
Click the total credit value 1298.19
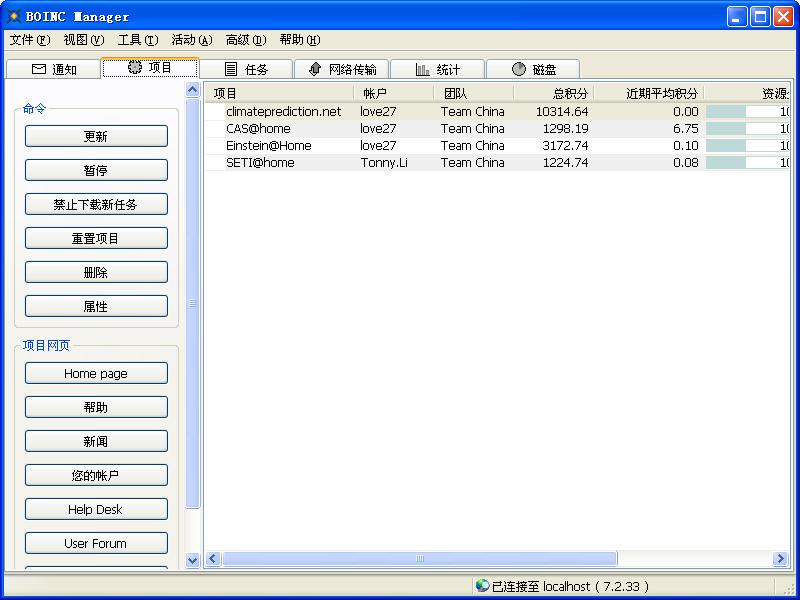click(x=565, y=129)
